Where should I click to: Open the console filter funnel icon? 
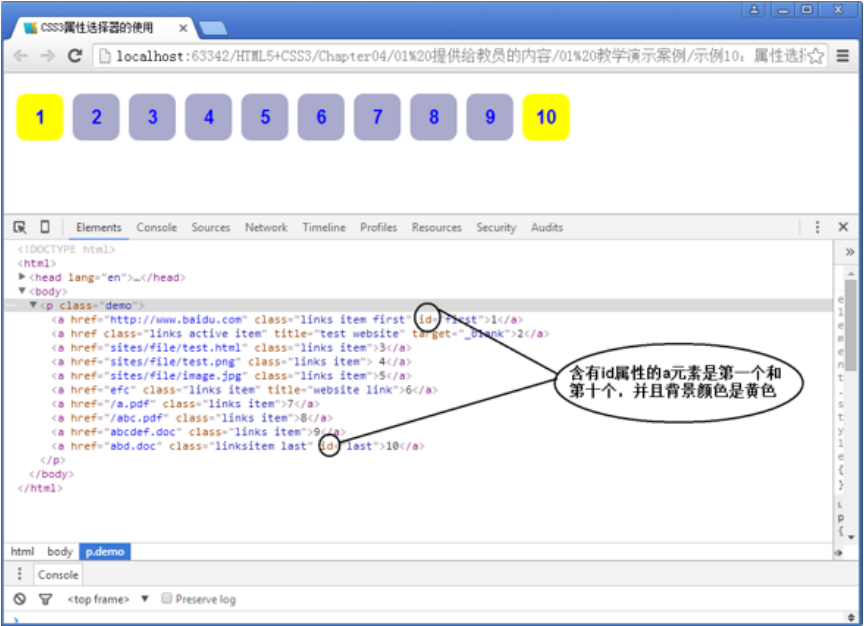pos(46,599)
